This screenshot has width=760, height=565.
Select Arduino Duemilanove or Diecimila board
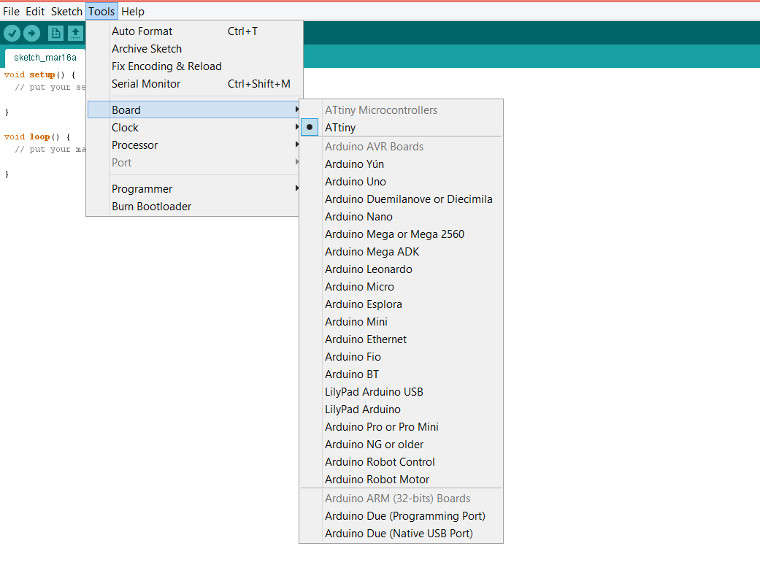[401, 199]
